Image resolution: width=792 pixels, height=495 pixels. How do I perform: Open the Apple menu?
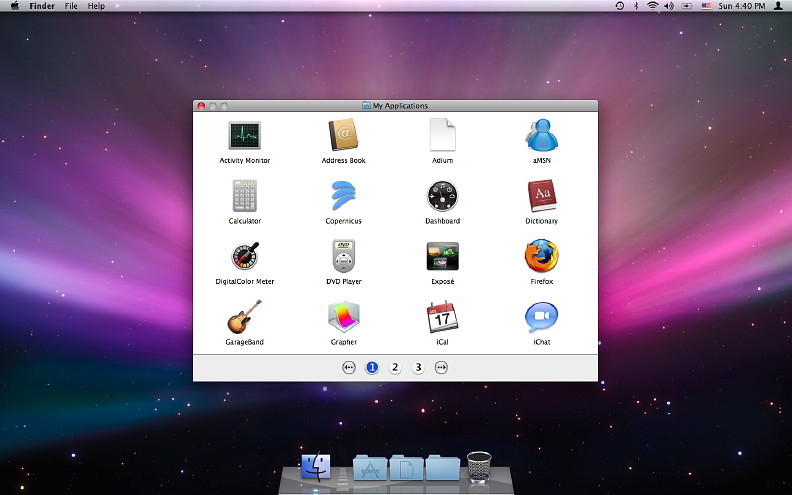15,6
